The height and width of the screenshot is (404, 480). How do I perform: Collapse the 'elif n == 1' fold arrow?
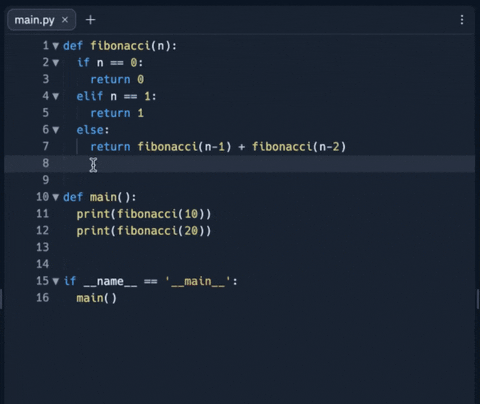point(56,96)
